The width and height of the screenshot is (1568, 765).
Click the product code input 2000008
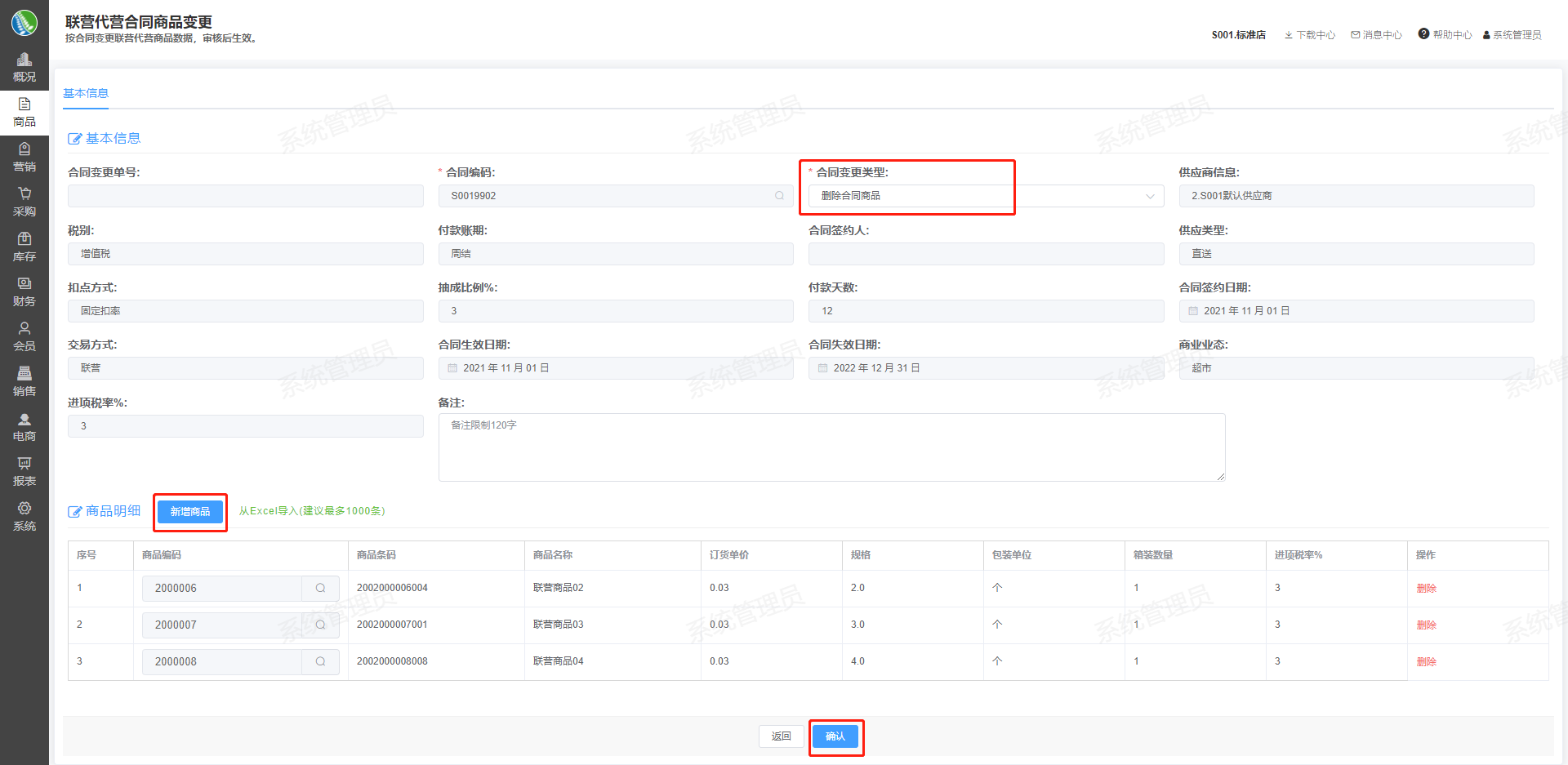tap(222, 661)
